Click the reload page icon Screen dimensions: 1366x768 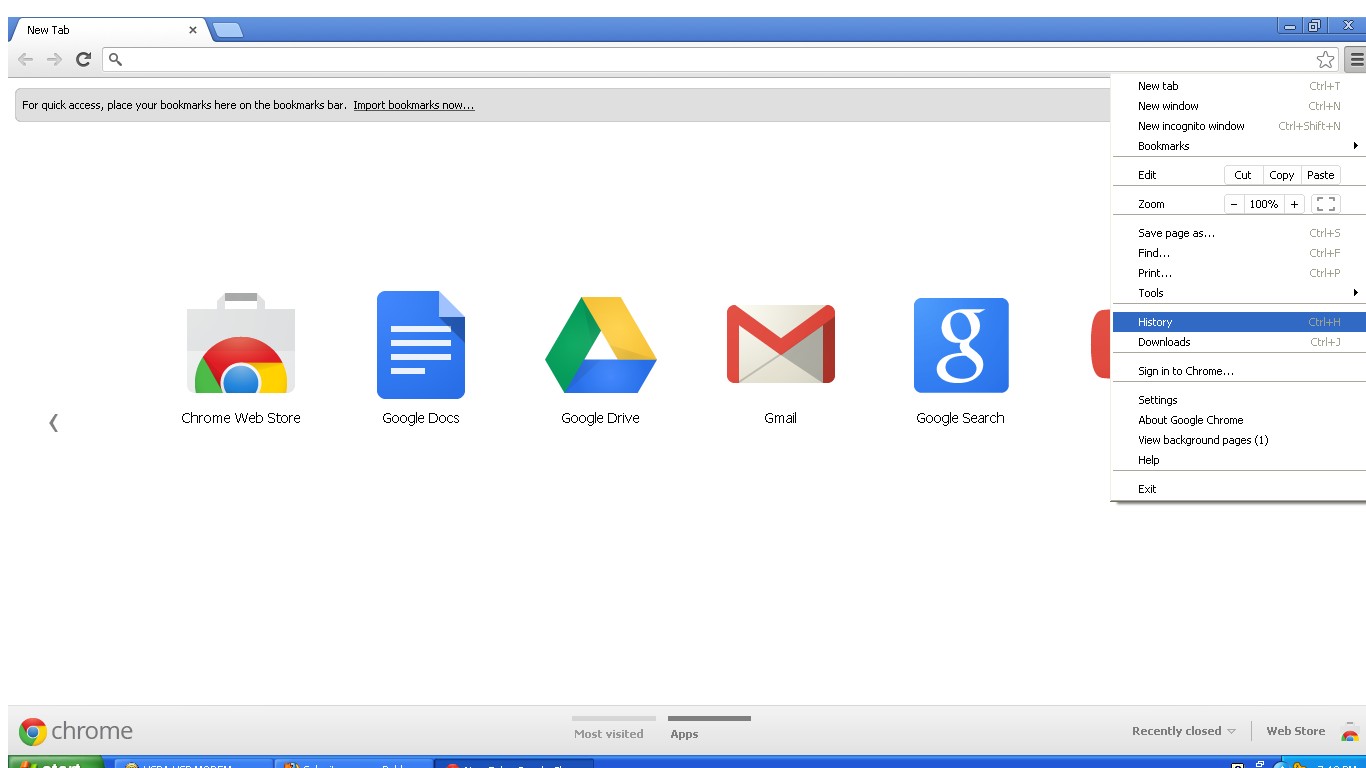pos(84,60)
